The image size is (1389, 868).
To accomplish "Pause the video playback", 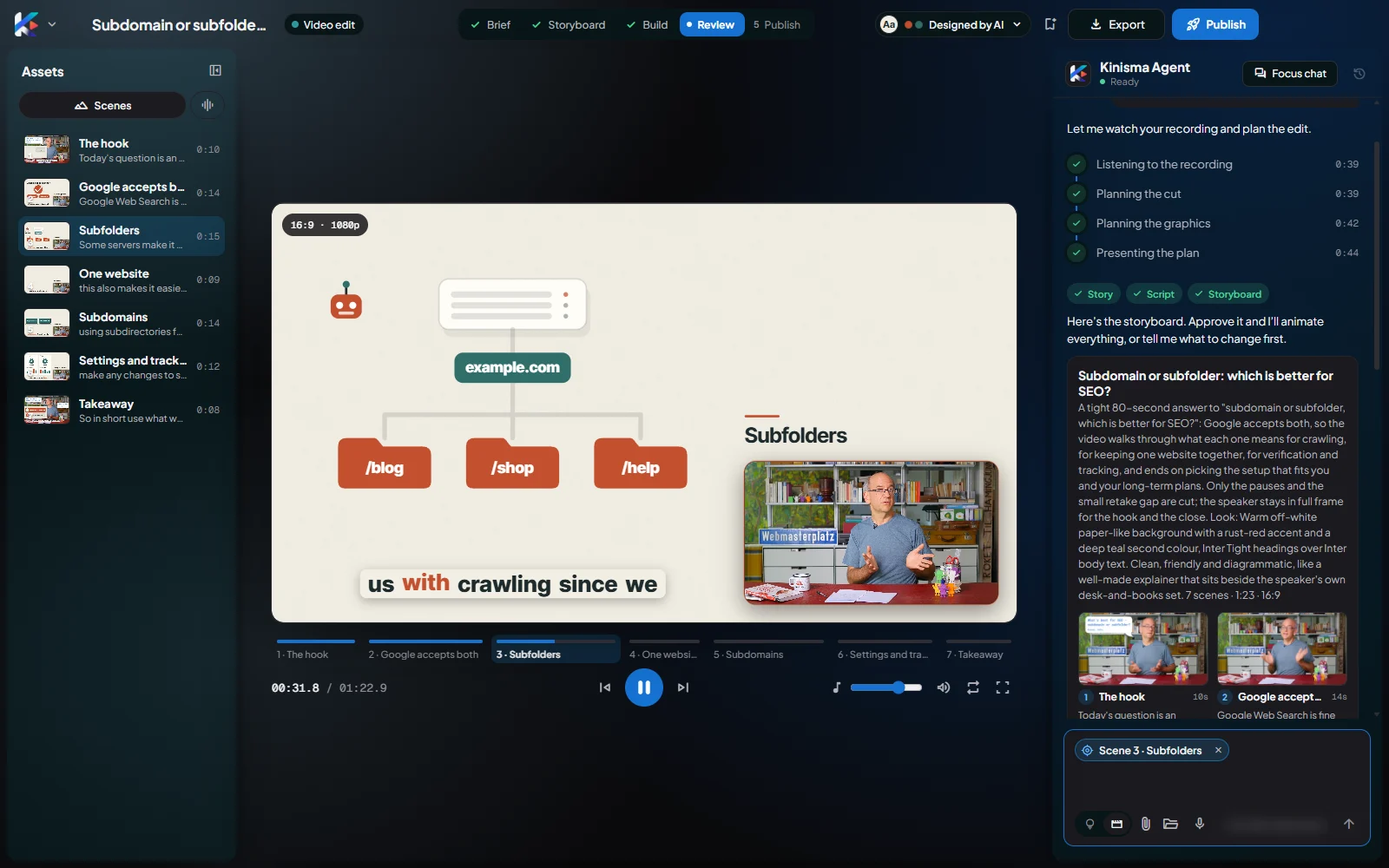I will pos(644,687).
